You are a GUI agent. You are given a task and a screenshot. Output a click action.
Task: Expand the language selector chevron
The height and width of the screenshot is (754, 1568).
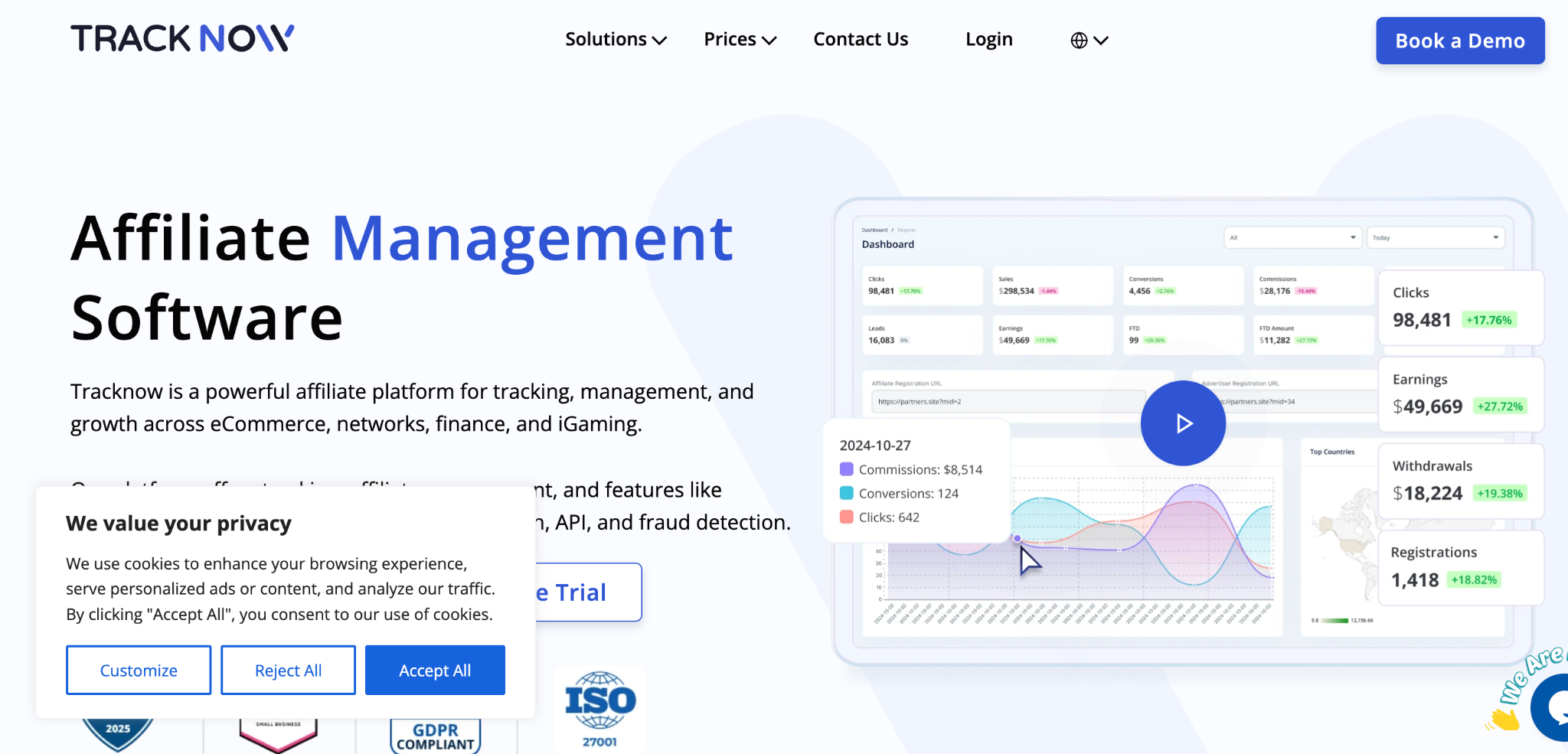point(1101,41)
